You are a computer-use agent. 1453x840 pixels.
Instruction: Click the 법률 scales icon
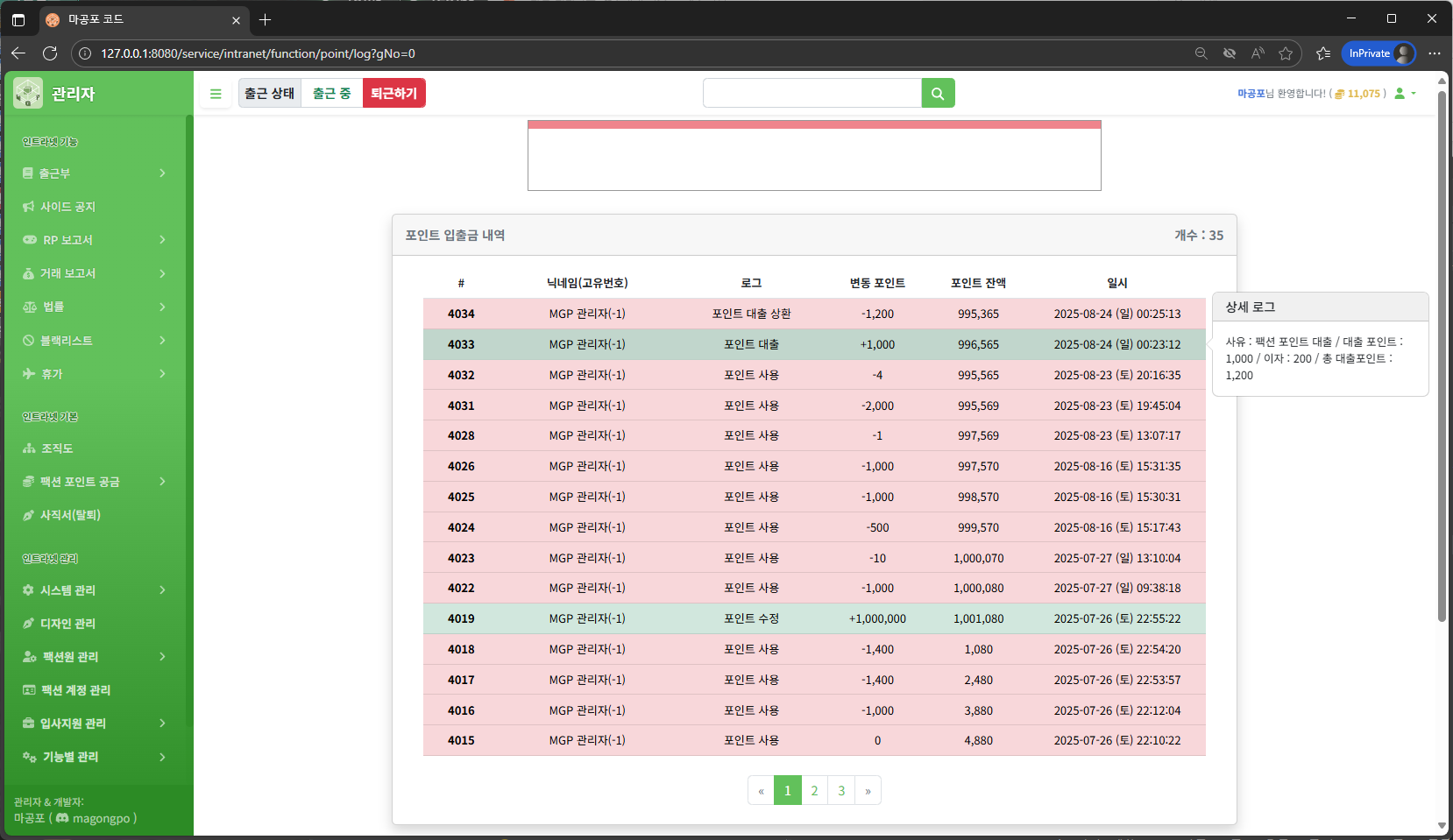(x=30, y=307)
